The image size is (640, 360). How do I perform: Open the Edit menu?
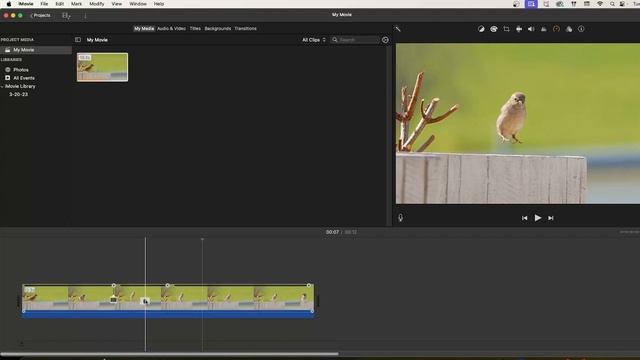click(x=60, y=4)
